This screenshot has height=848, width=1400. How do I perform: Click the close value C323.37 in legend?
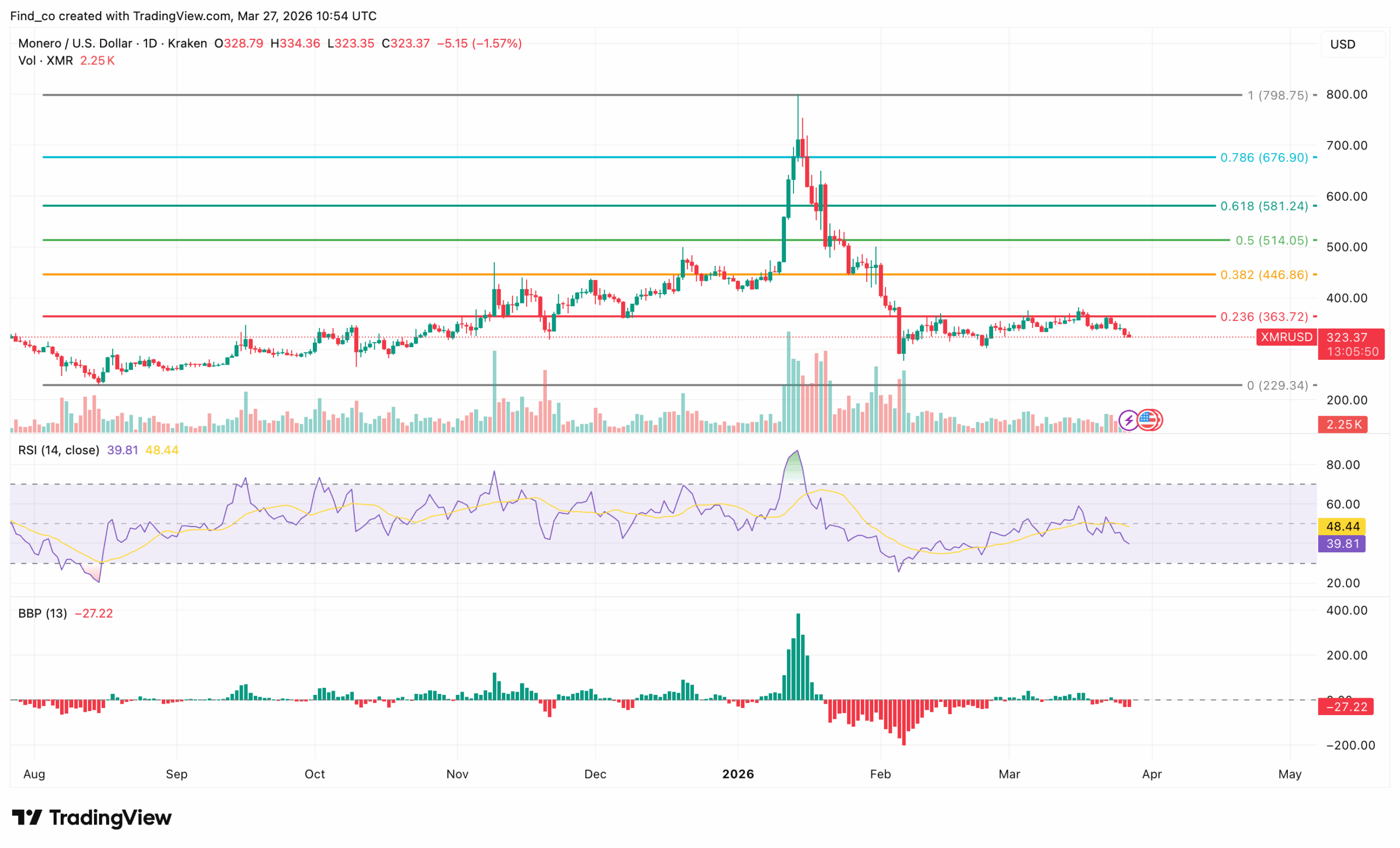coord(406,43)
